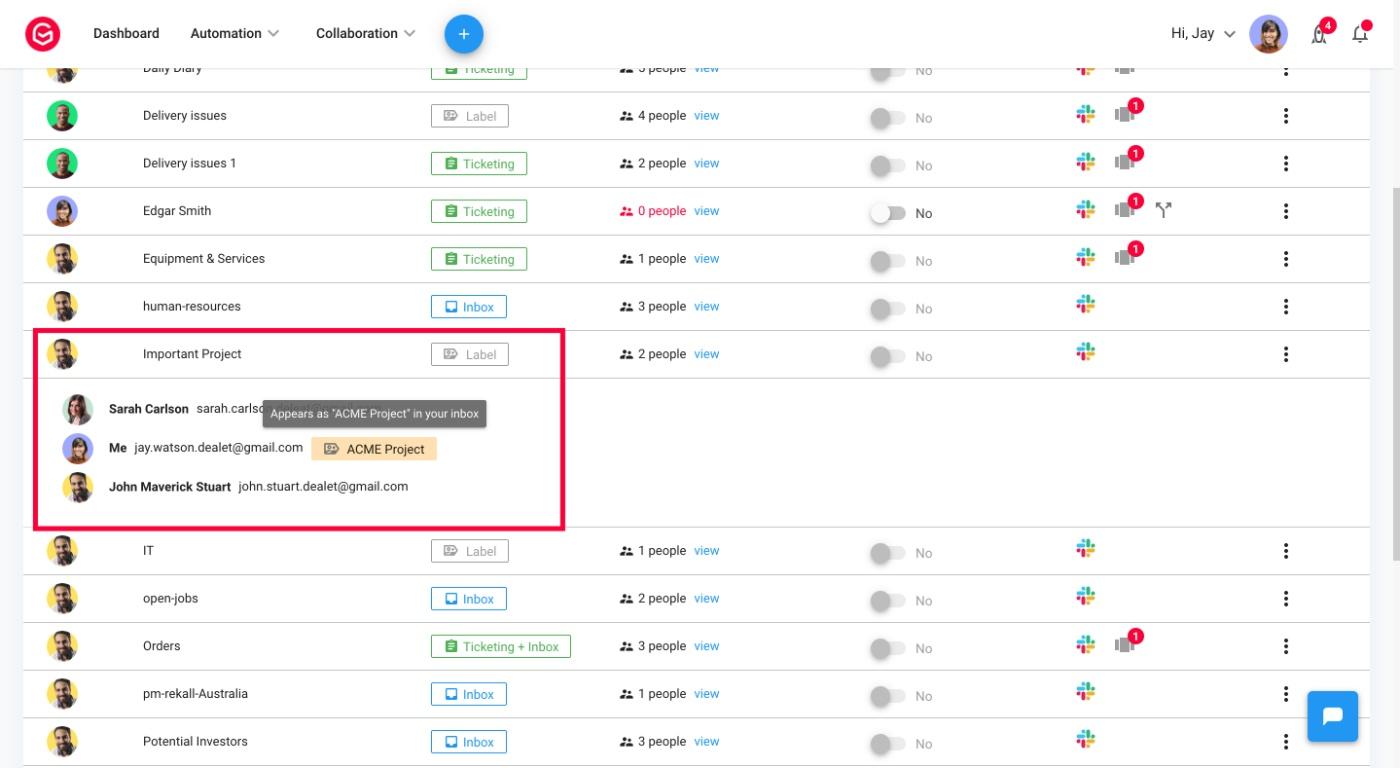View people in Potential Investors

[707, 741]
